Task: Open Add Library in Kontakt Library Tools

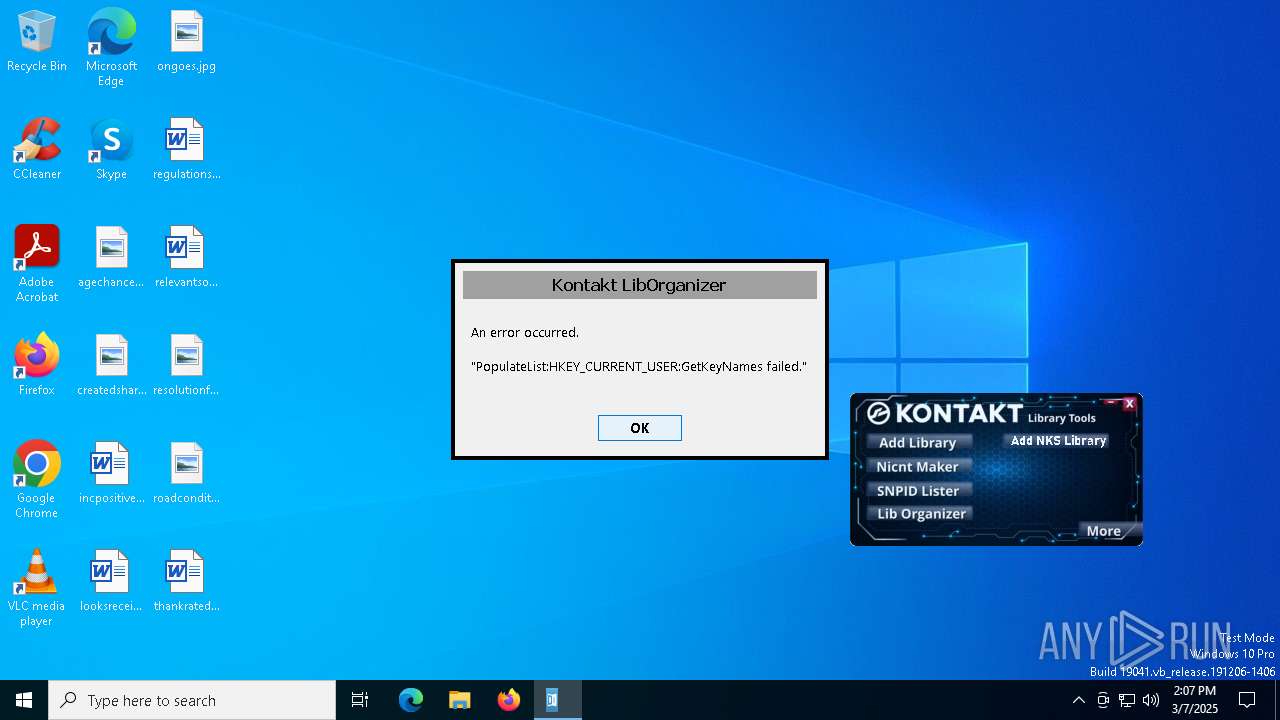Action: (918, 443)
